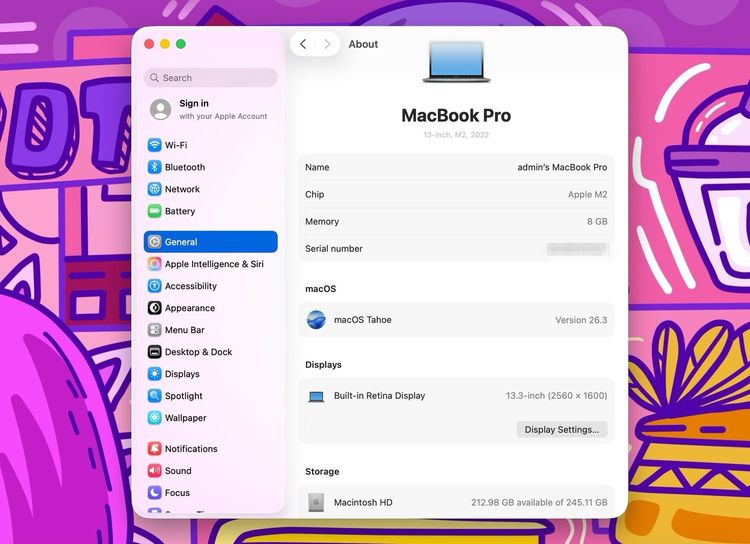Open Spotlight settings

coord(210,396)
